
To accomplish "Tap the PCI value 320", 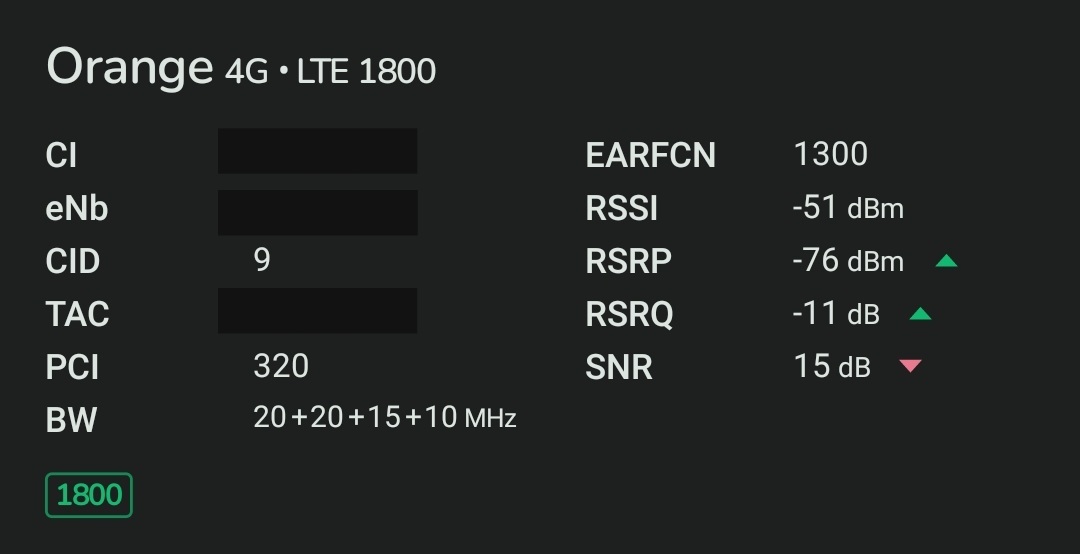I will 281,366.
